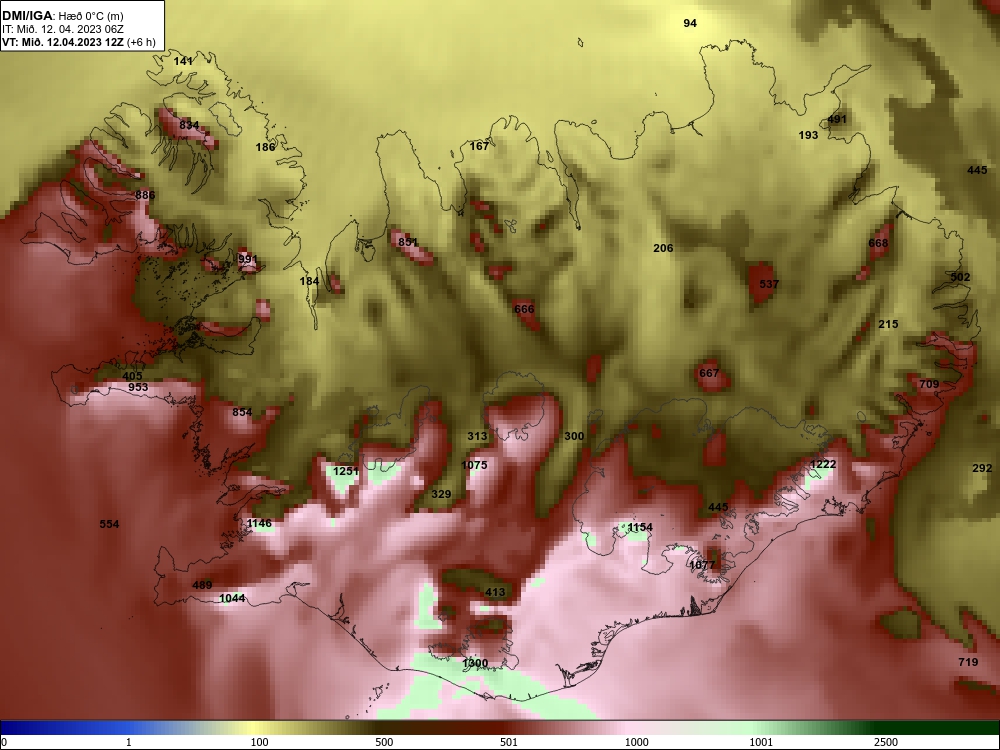This screenshot has height=750, width=1000.
Task: Click the 1146 value label
Action: (x=259, y=524)
